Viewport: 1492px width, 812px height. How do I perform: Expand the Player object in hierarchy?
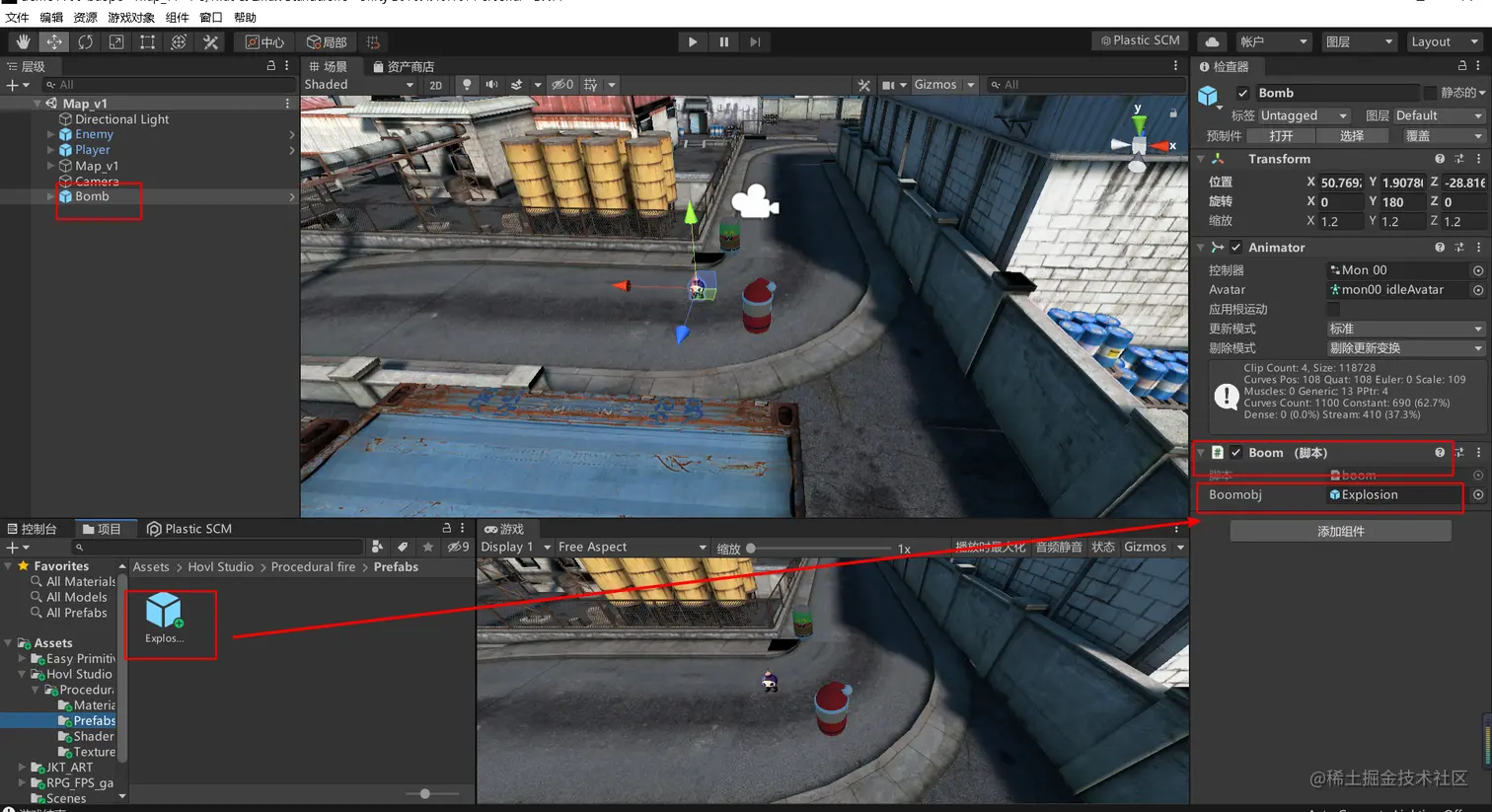pos(50,150)
